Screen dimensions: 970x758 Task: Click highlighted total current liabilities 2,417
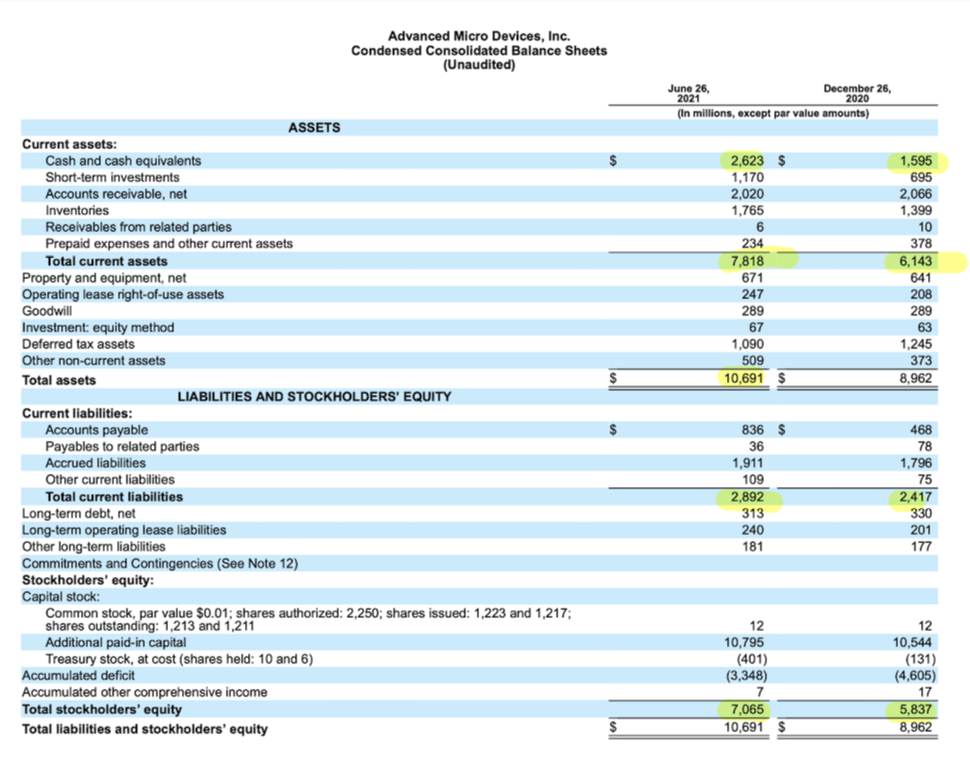pos(916,497)
